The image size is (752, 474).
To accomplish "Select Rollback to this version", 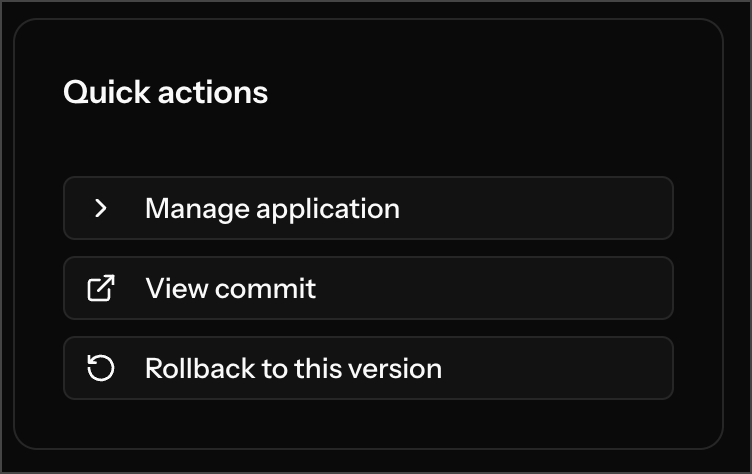I will point(368,368).
